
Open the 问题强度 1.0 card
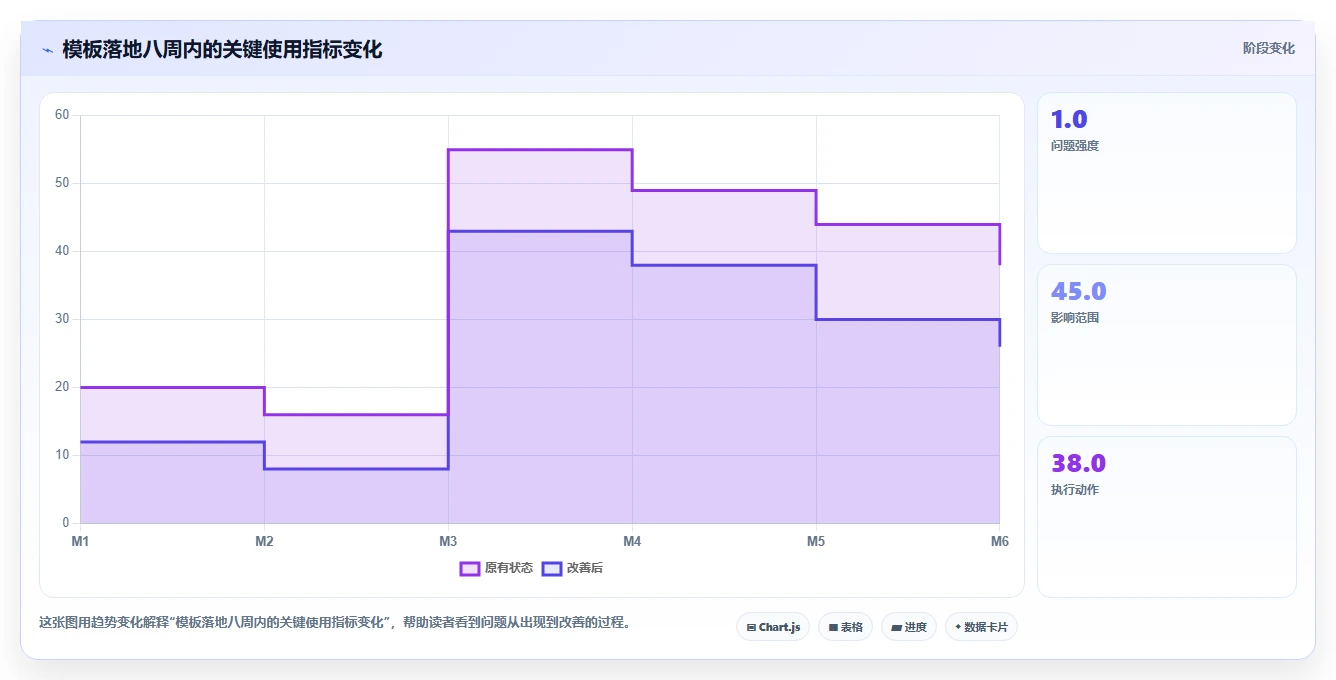tap(1167, 173)
